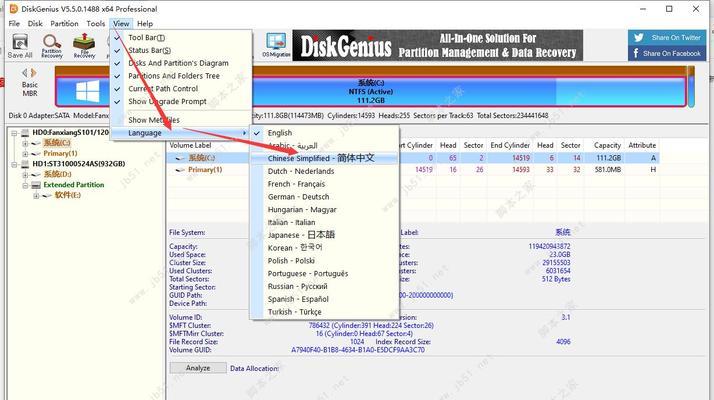The height and width of the screenshot is (400, 714).
Task: Choose Korean language
Action: 324,248
